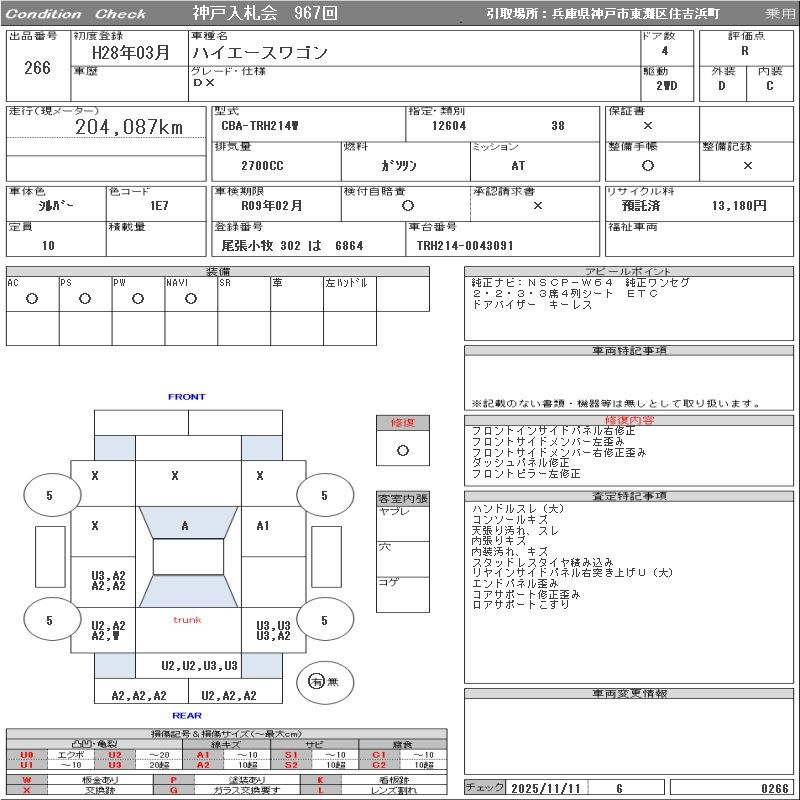Click the spare tire 有/無 oval
Screen dimensions: 800x800
pyautogui.click(x=317, y=681)
